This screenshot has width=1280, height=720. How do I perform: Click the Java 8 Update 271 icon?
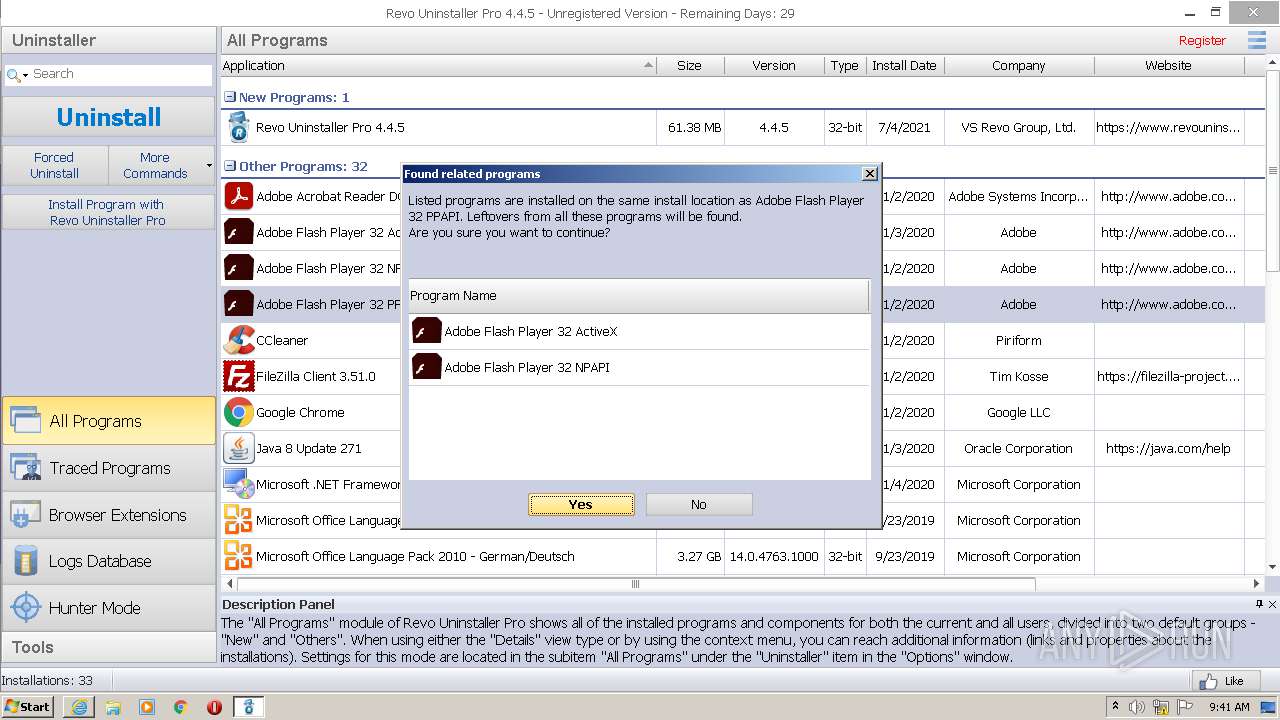coord(238,448)
